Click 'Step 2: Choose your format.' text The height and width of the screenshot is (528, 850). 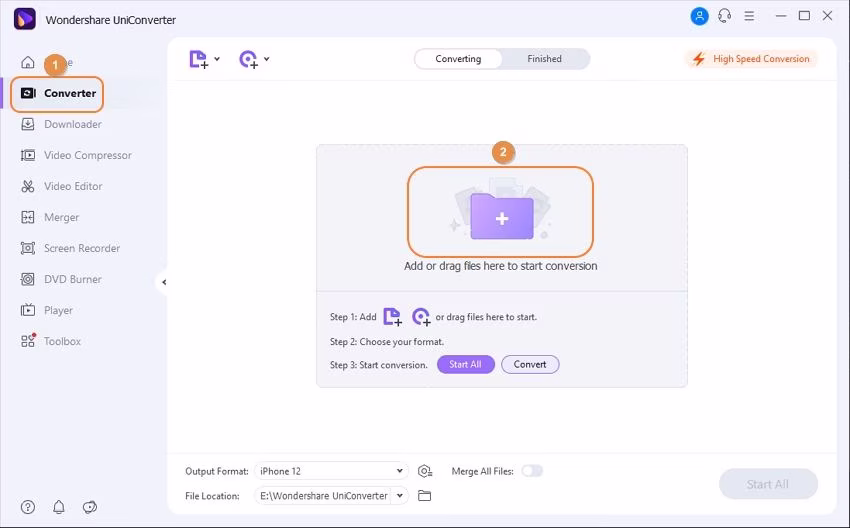[x=387, y=342]
